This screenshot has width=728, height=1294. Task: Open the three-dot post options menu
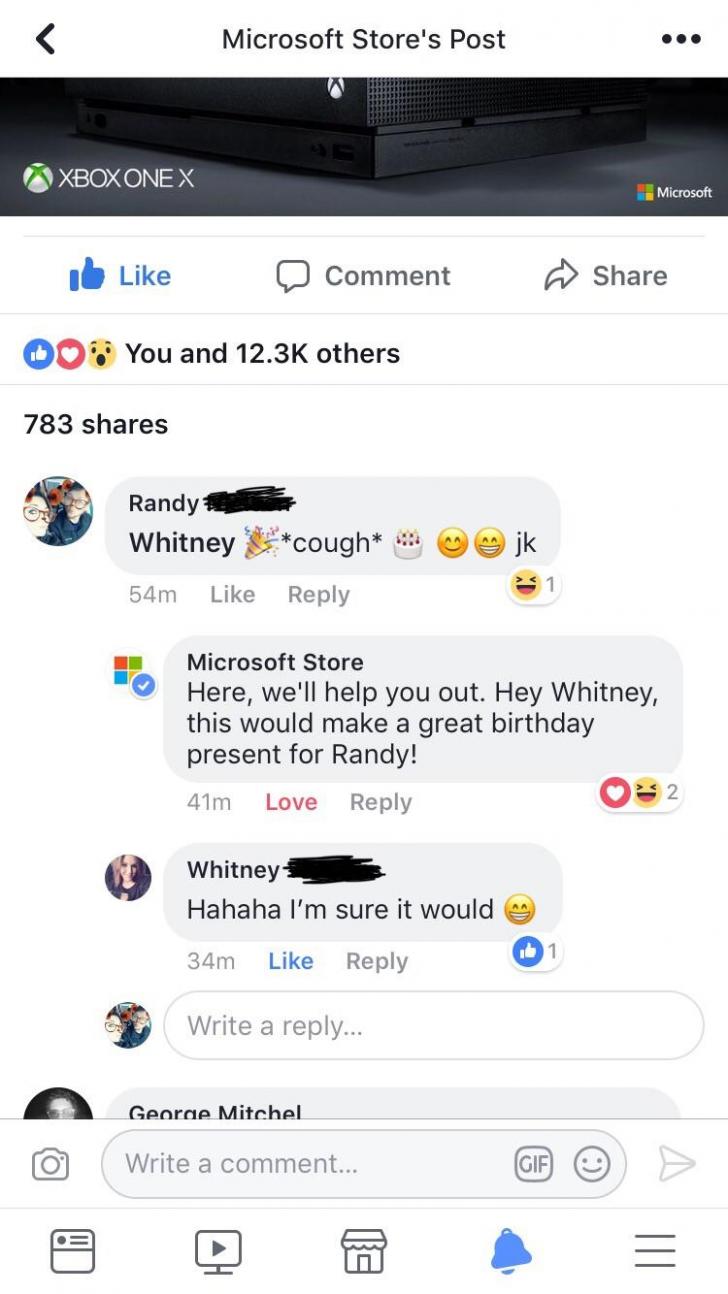point(681,39)
